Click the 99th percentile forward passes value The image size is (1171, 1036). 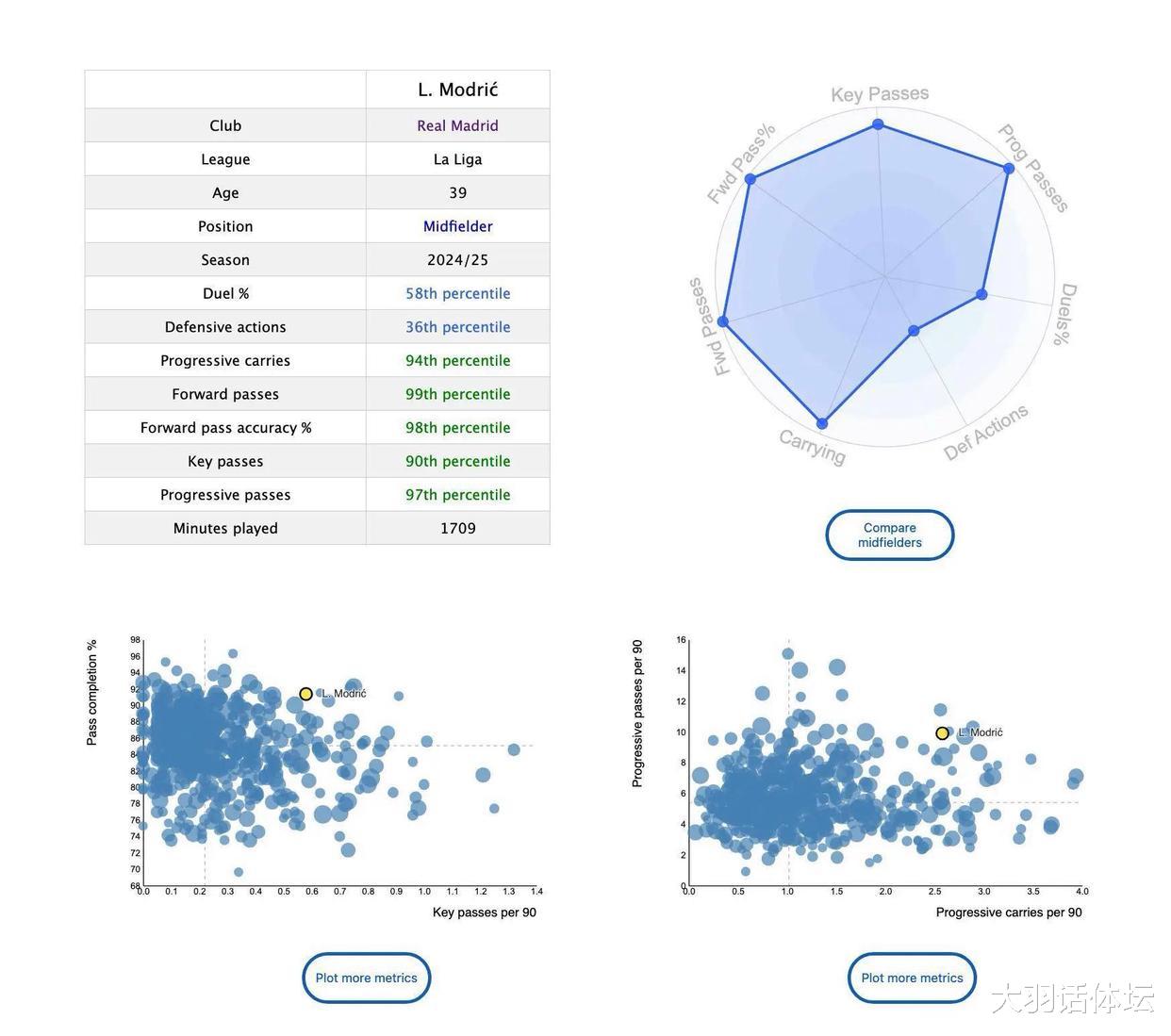(x=457, y=394)
